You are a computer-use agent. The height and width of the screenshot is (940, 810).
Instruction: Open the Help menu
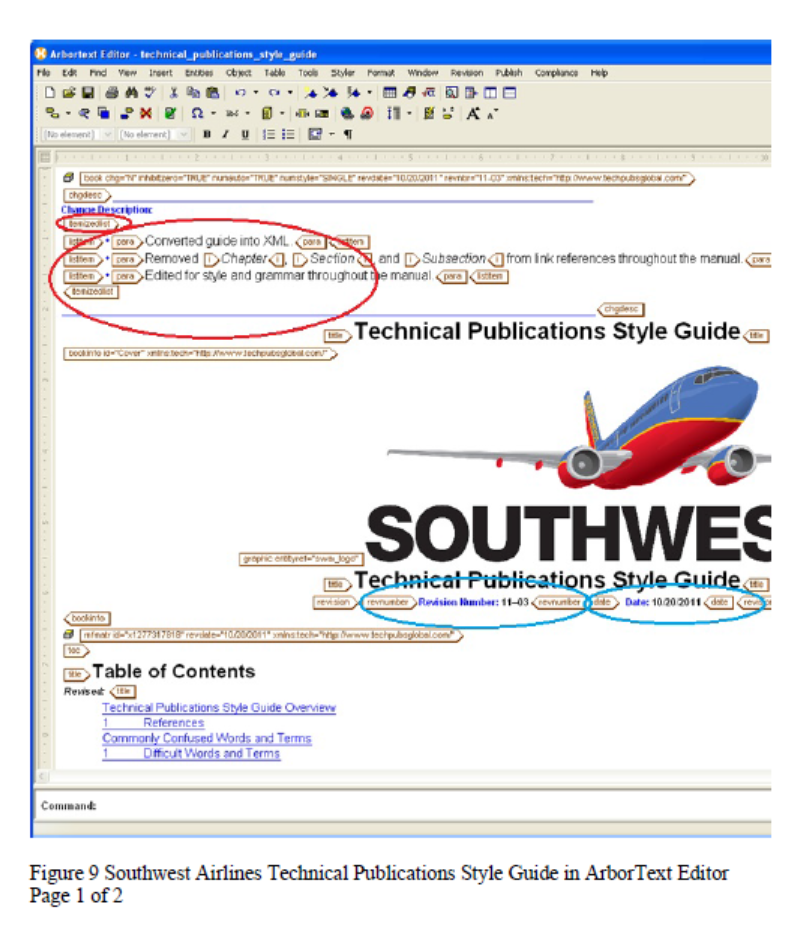pos(599,73)
